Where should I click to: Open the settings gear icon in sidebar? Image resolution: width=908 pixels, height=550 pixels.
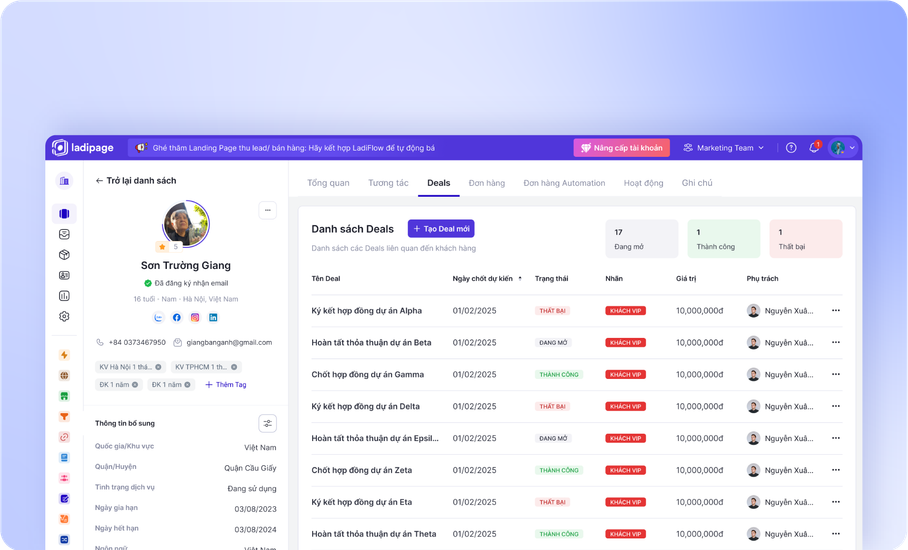point(64,316)
